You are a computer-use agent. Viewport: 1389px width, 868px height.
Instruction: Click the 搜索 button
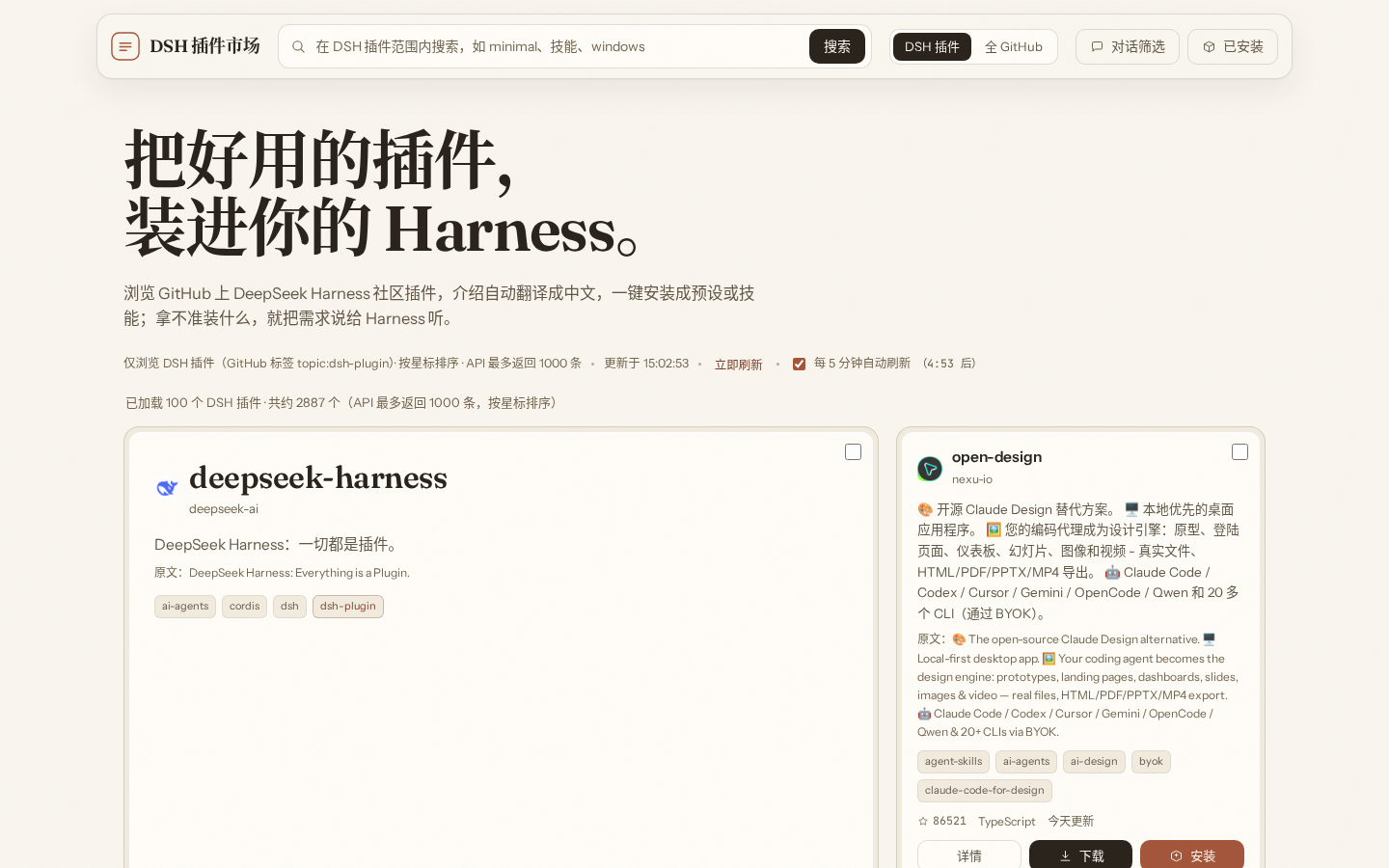[837, 46]
